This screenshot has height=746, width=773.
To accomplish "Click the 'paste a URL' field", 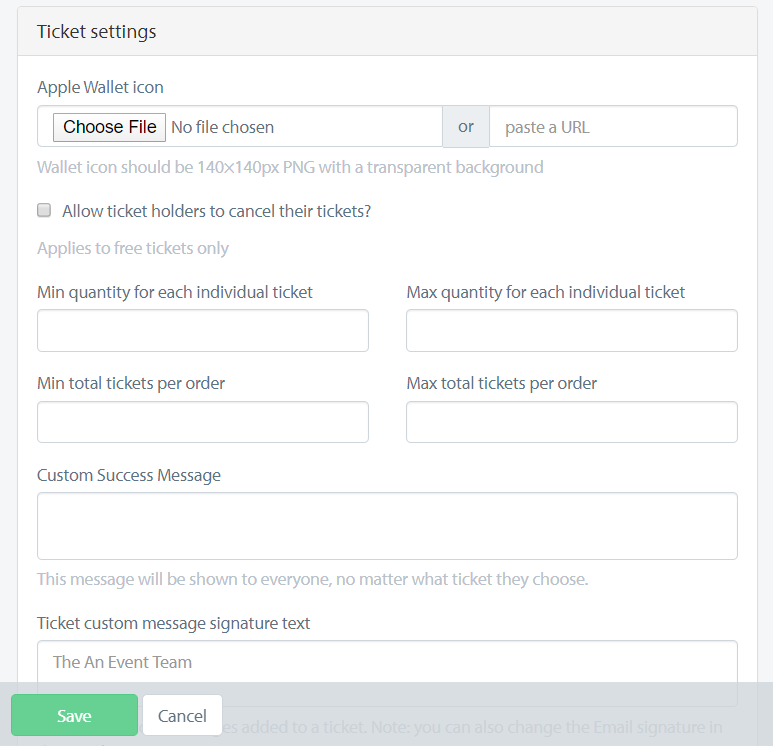I will click(x=613, y=127).
